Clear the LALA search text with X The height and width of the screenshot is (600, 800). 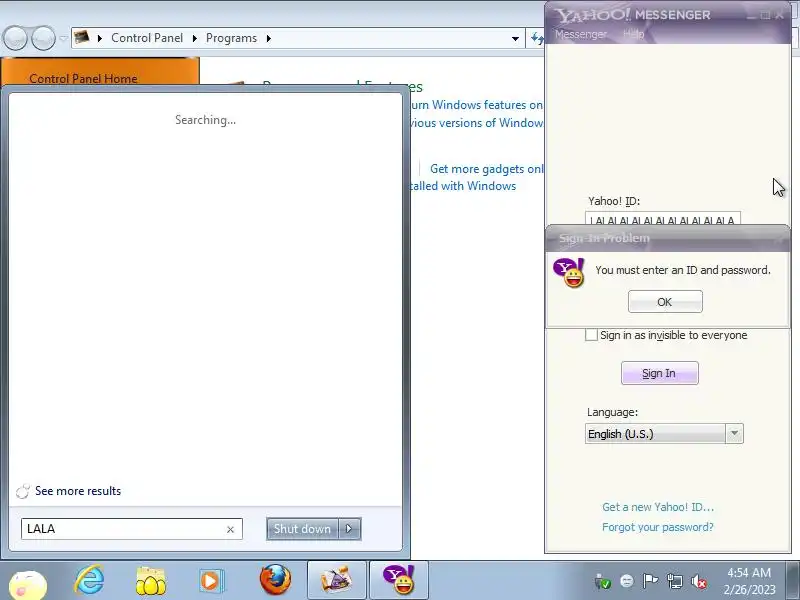(x=230, y=530)
